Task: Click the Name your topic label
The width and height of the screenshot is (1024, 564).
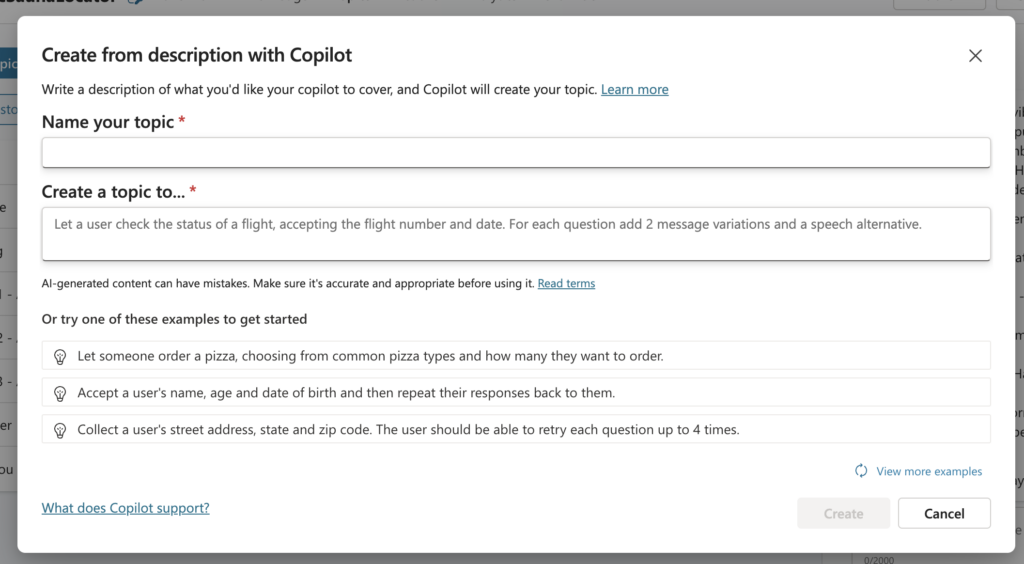Action: pos(108,122)
